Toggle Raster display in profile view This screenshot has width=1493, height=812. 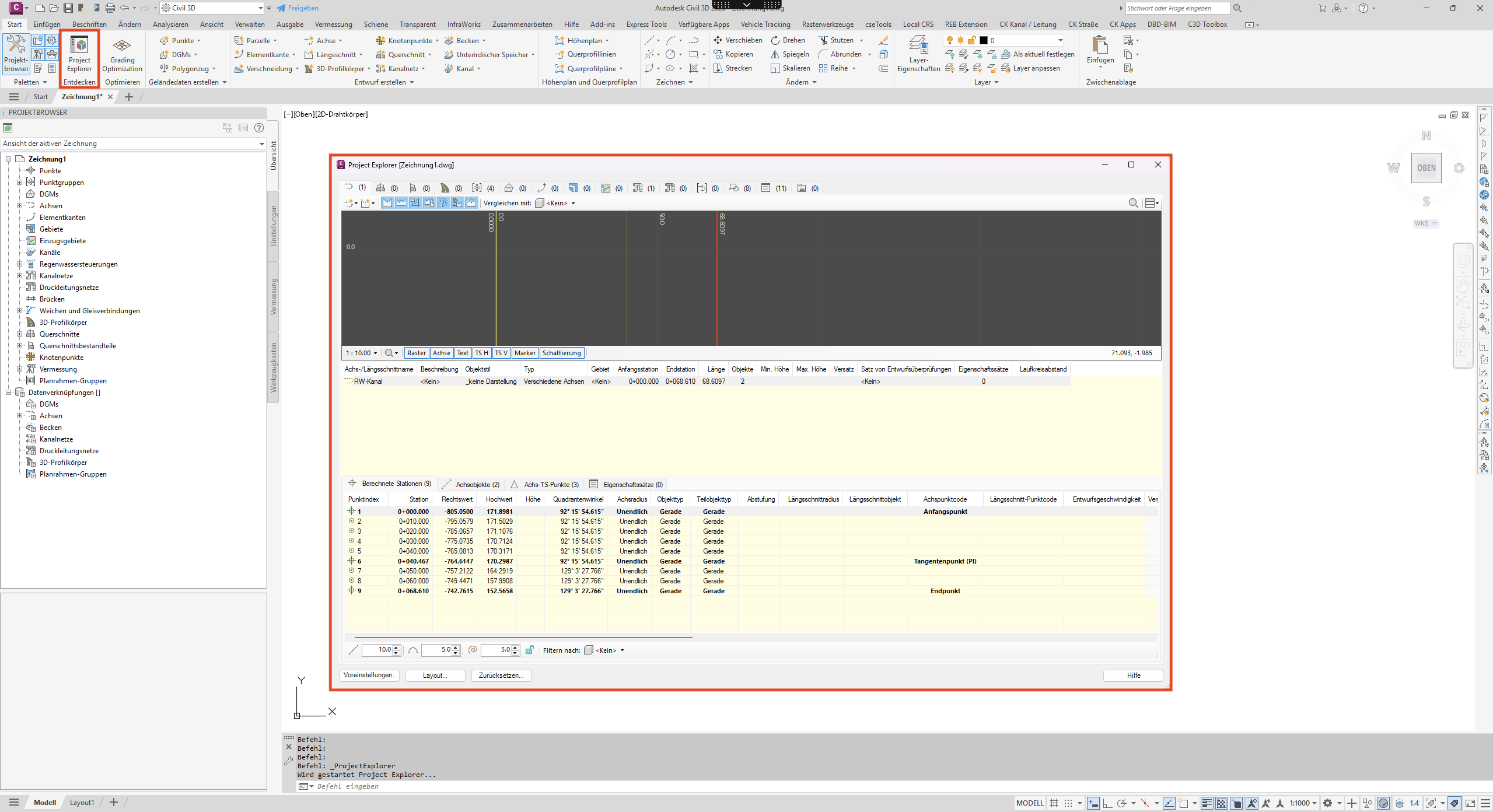coord(416,353)
